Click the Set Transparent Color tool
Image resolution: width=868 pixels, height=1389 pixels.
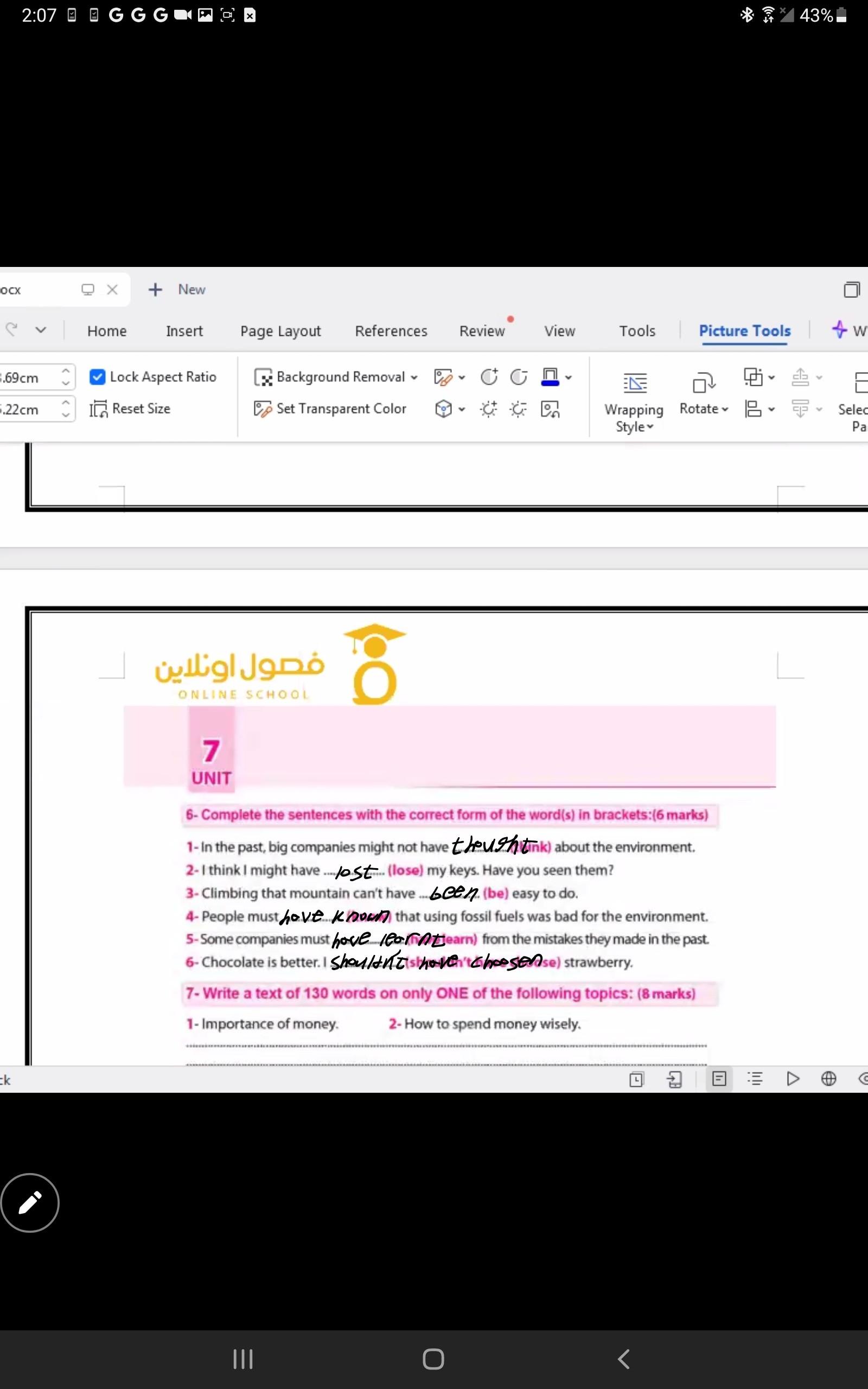point(330,409)
